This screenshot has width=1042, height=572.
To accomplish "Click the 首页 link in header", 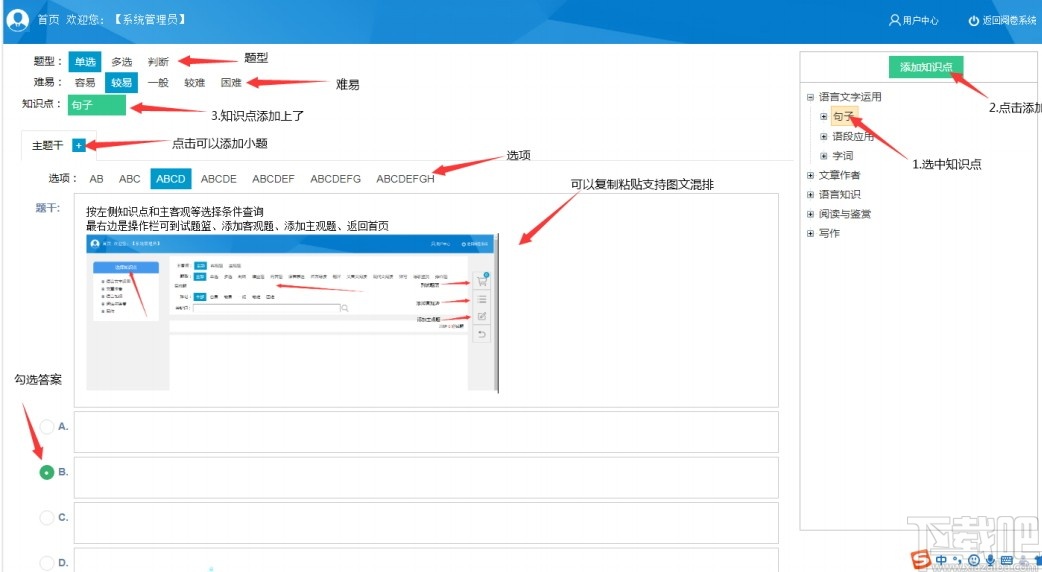I will click(x=49, y=20).
